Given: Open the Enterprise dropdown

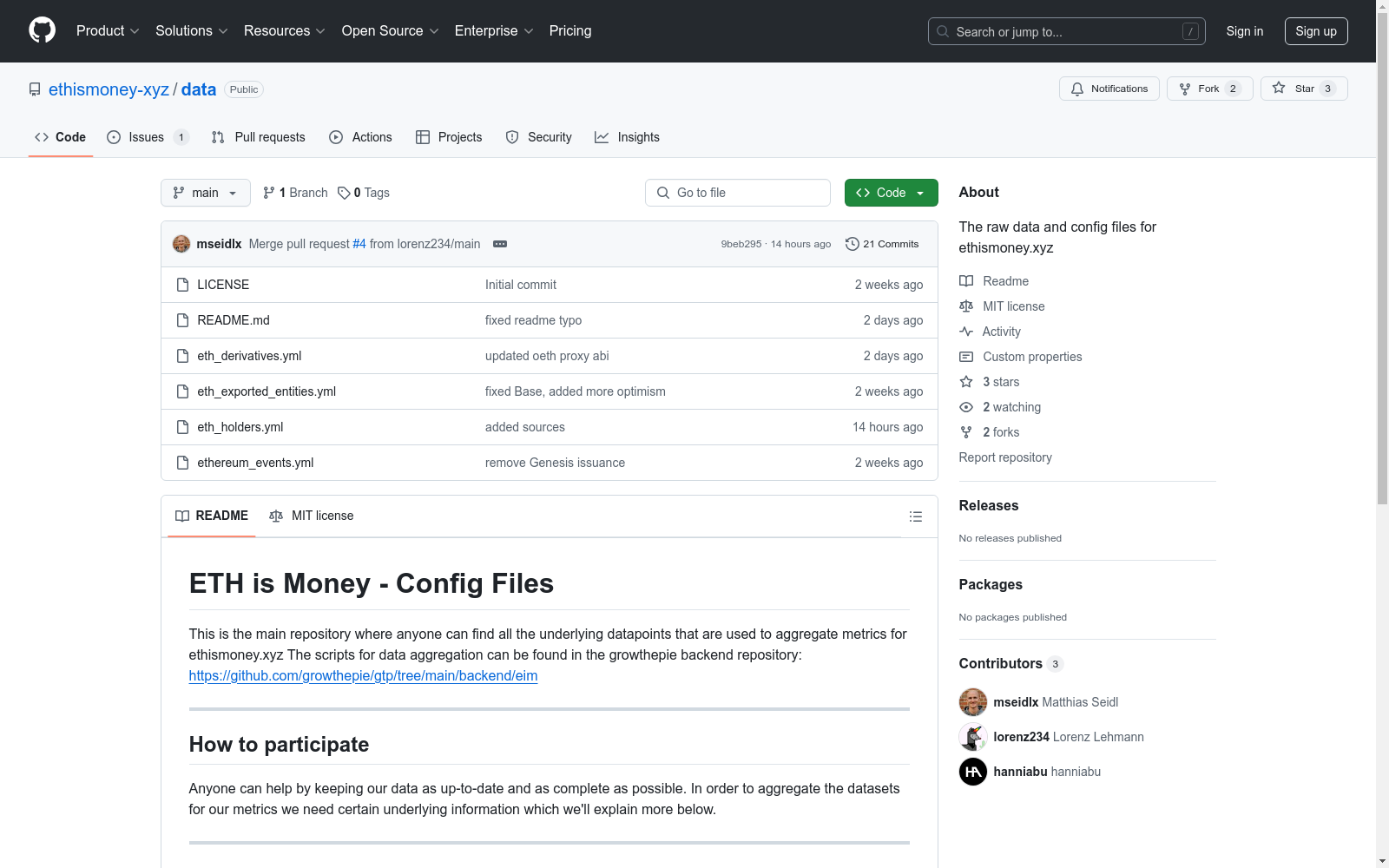Looking at the screenshot, I should pyautogui.click(x=494, y=30).
